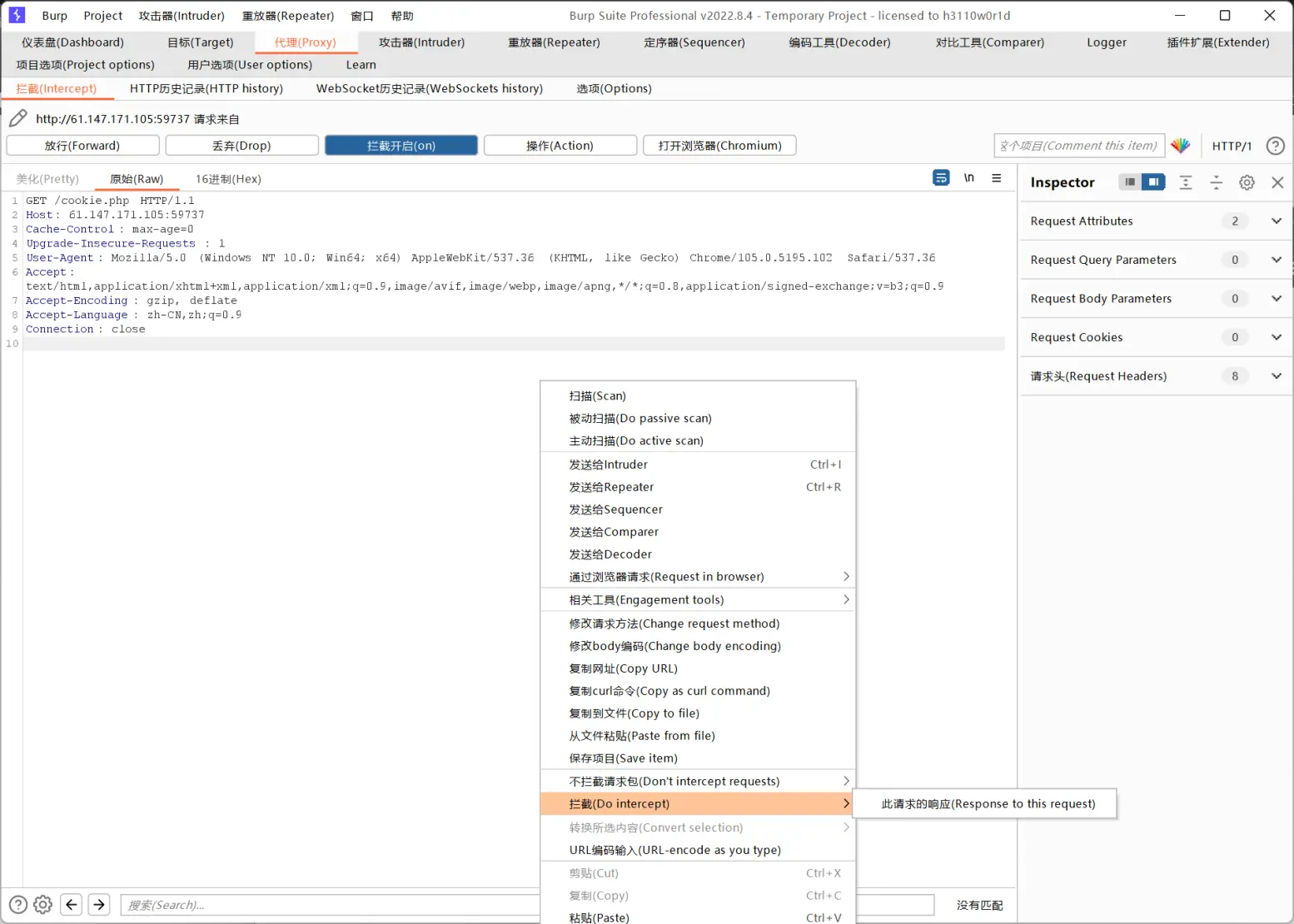
Task: Toggle the word wrap icon in editor
Action: [941, 178]
